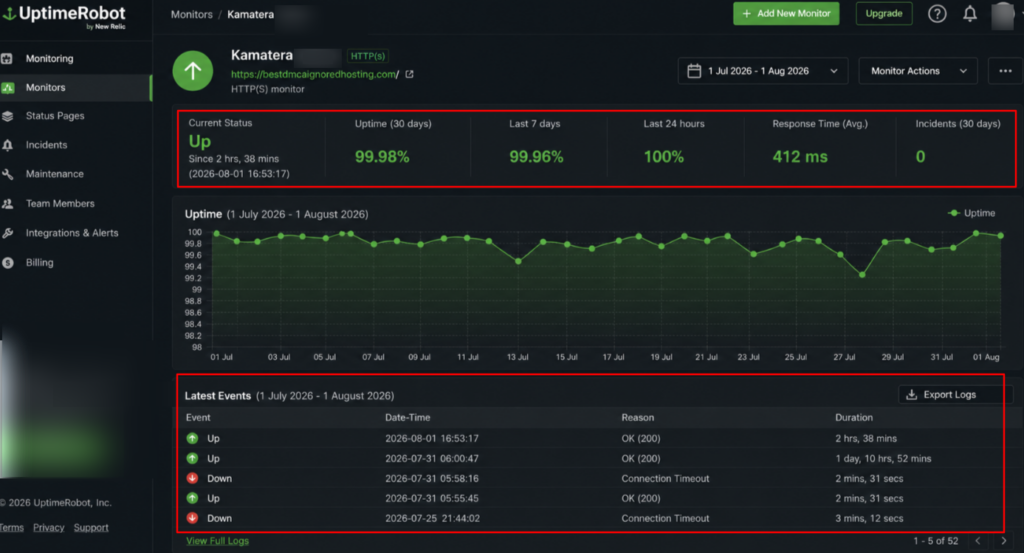1024x553 pixels.
Task: Open the help question mark icon
Action: pos(937,14)
